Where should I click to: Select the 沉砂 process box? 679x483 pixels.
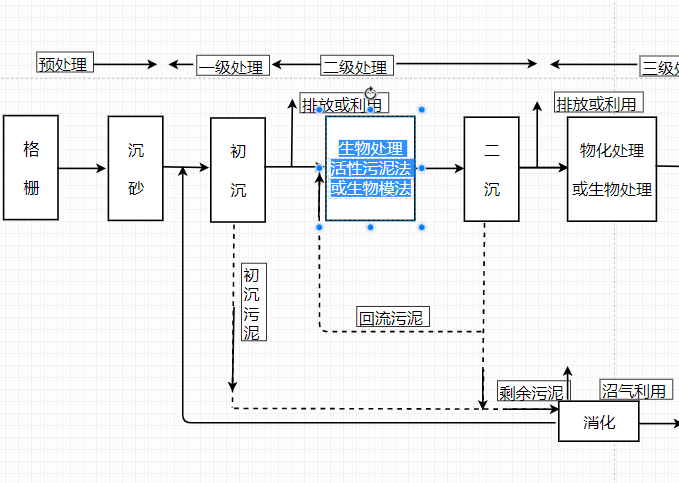point(136,168)
